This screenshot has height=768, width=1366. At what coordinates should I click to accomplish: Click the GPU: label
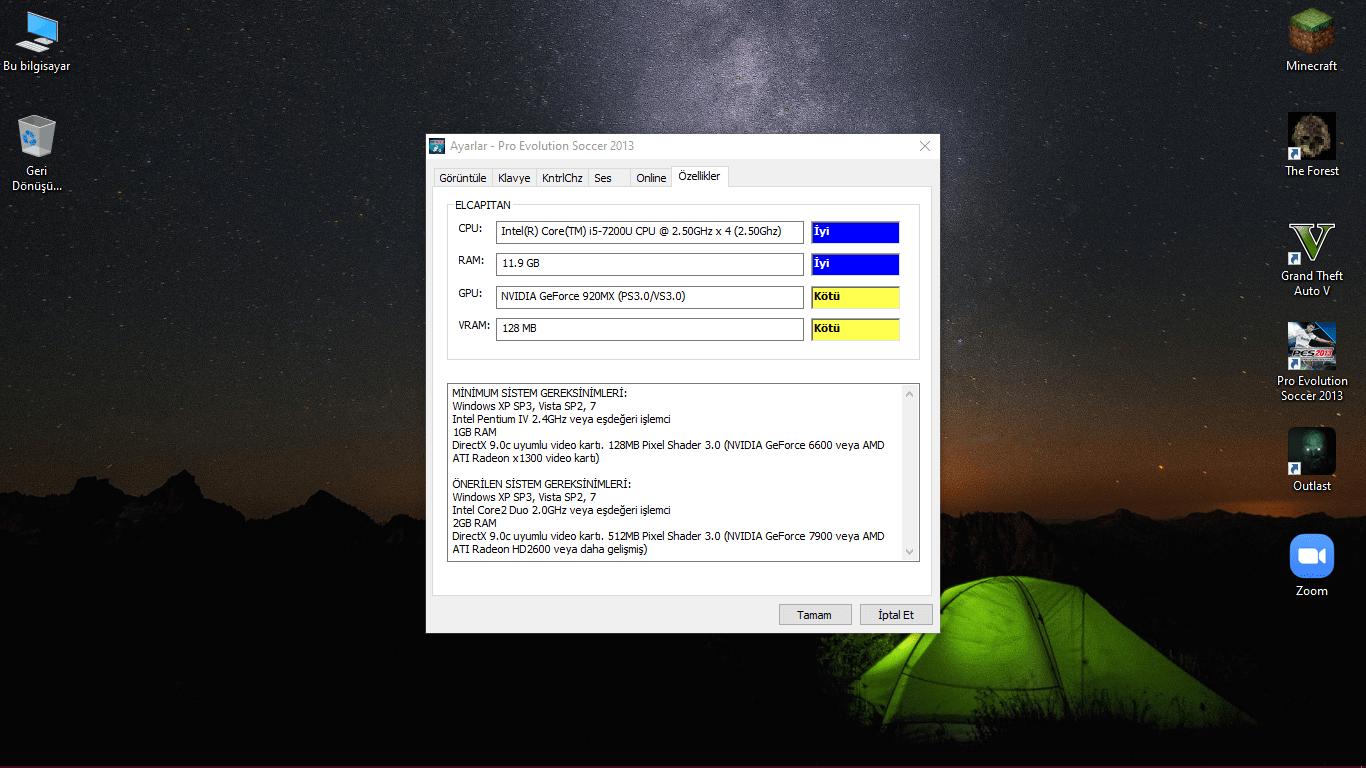(x=471, y=293)
